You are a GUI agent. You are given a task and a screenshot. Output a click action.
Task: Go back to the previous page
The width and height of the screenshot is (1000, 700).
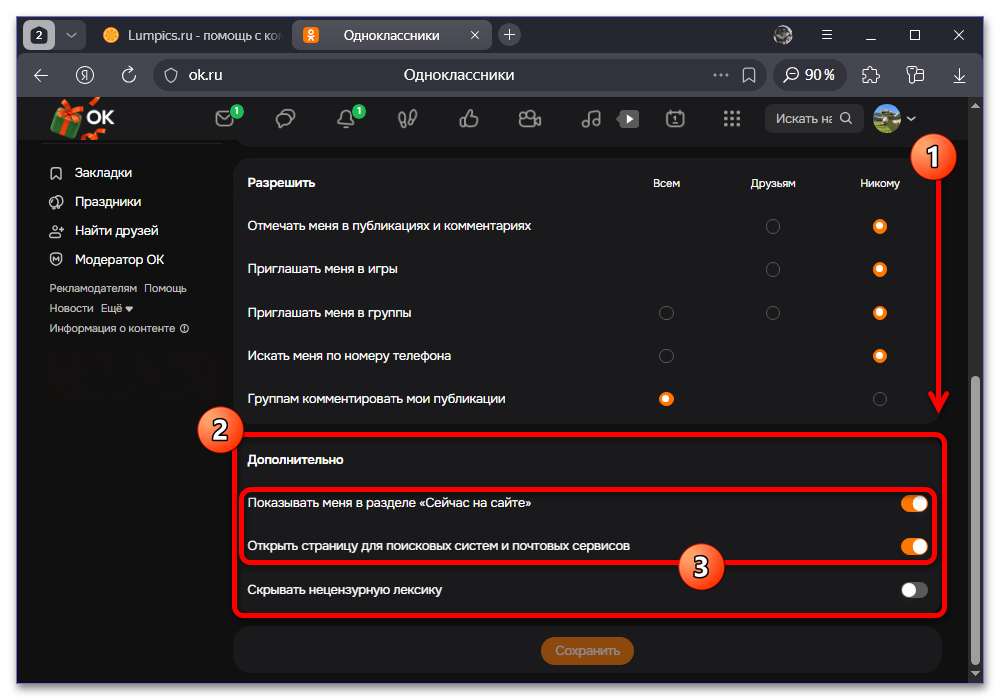point(41,75)
